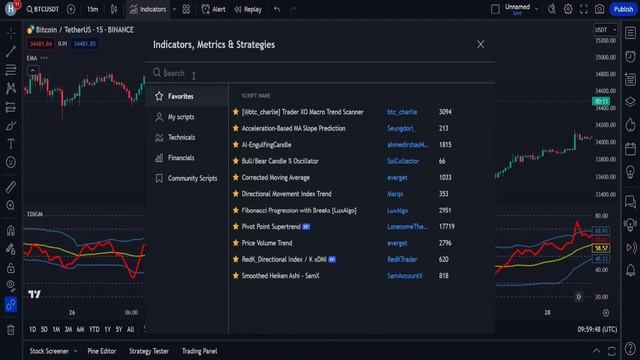Image resolution: width=640 pixels, height=360 pixels.
Task: Select the patterns drawing tool
Action: (11, 88)
